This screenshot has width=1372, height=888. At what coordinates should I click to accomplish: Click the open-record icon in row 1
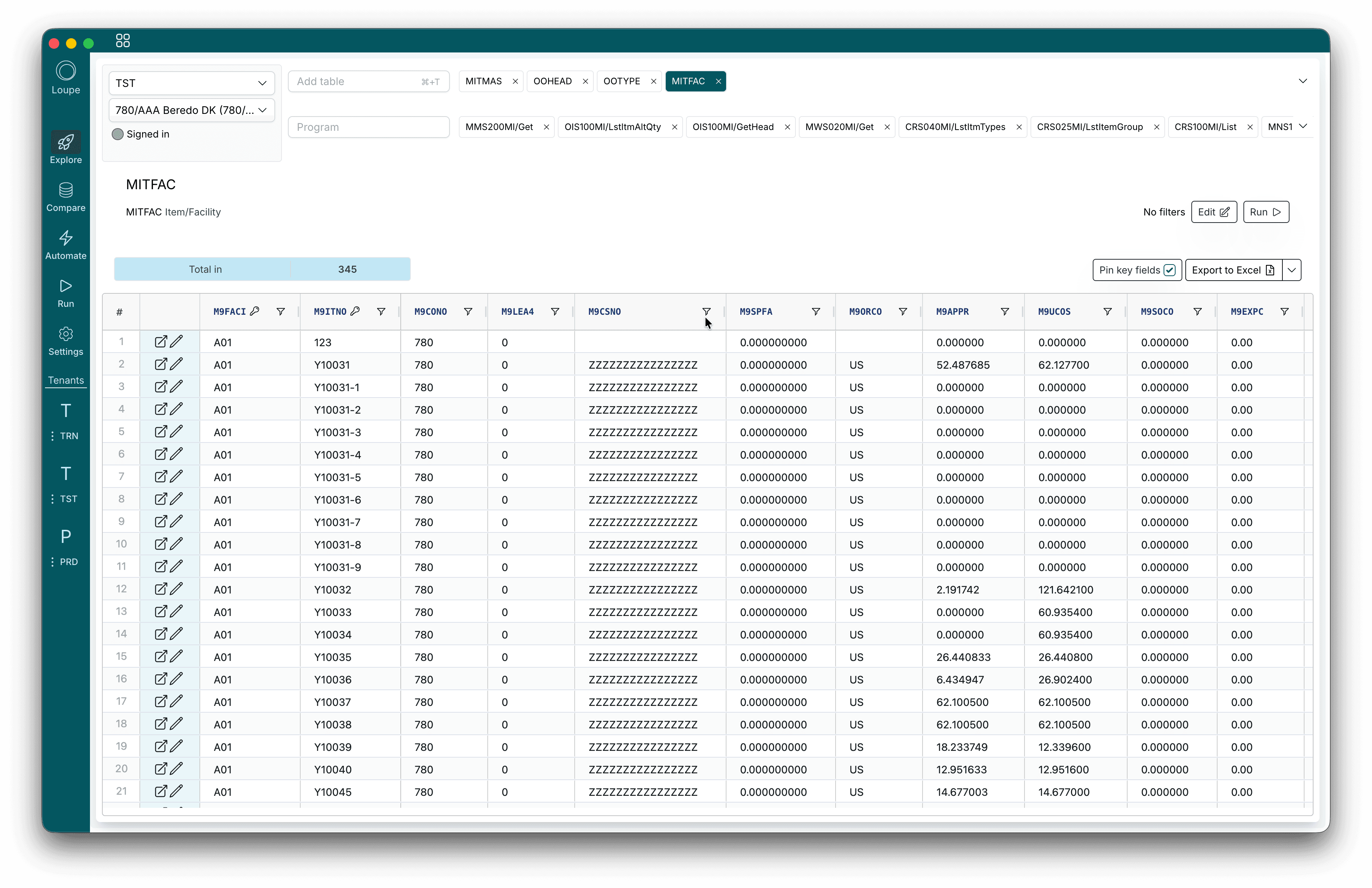tap(161, 342)
